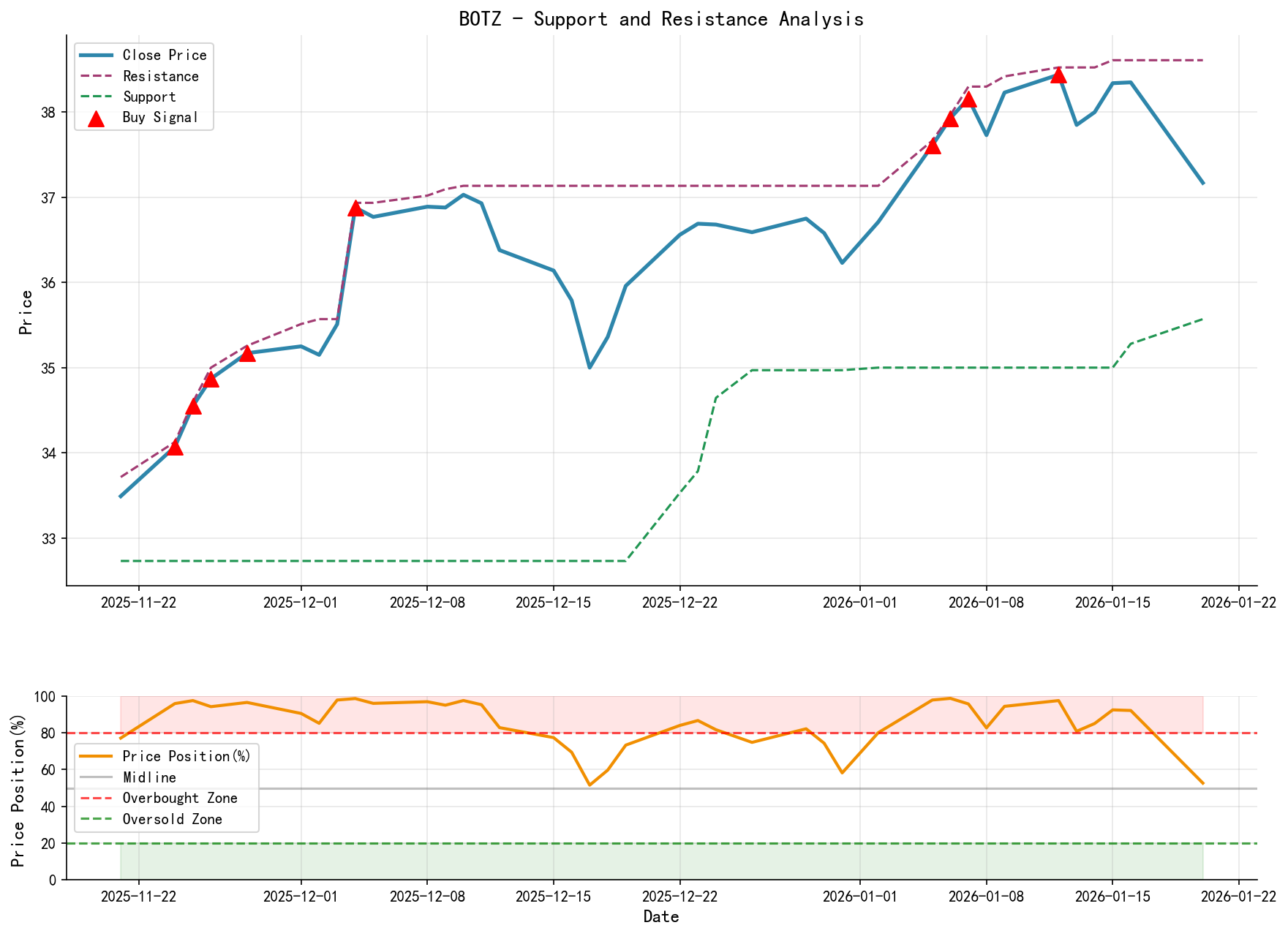Viewport: 1288px width, 936px height.
Task: Click the red Buy Signal triangle legend marker
Action: (96, 117)
